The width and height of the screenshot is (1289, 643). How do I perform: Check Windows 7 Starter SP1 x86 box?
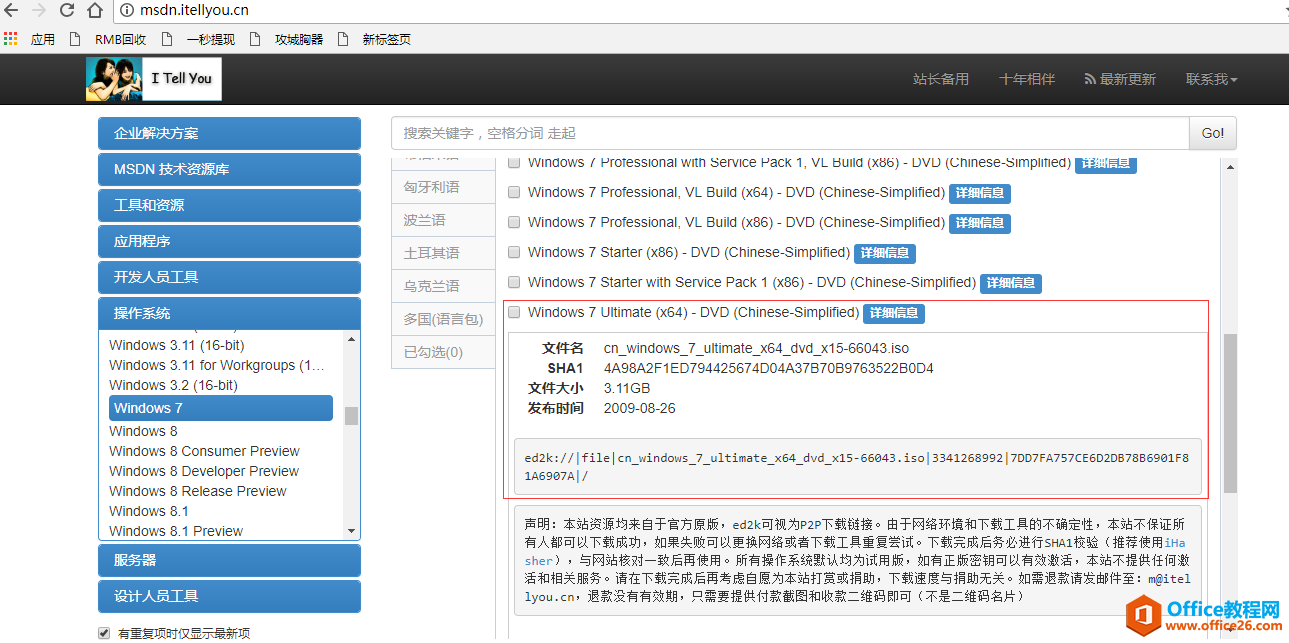click(514, 282)
